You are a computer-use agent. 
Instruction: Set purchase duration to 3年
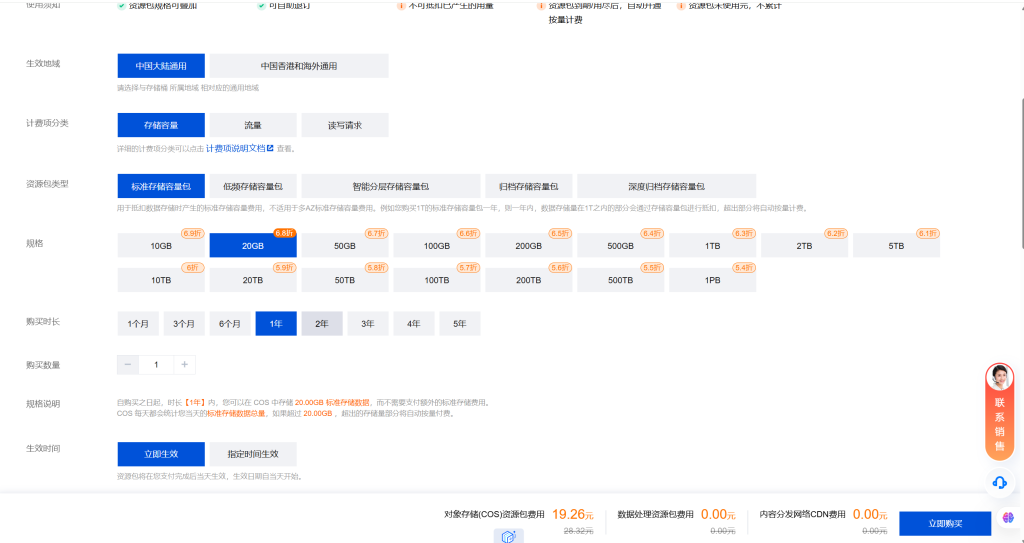click(368, 323)
